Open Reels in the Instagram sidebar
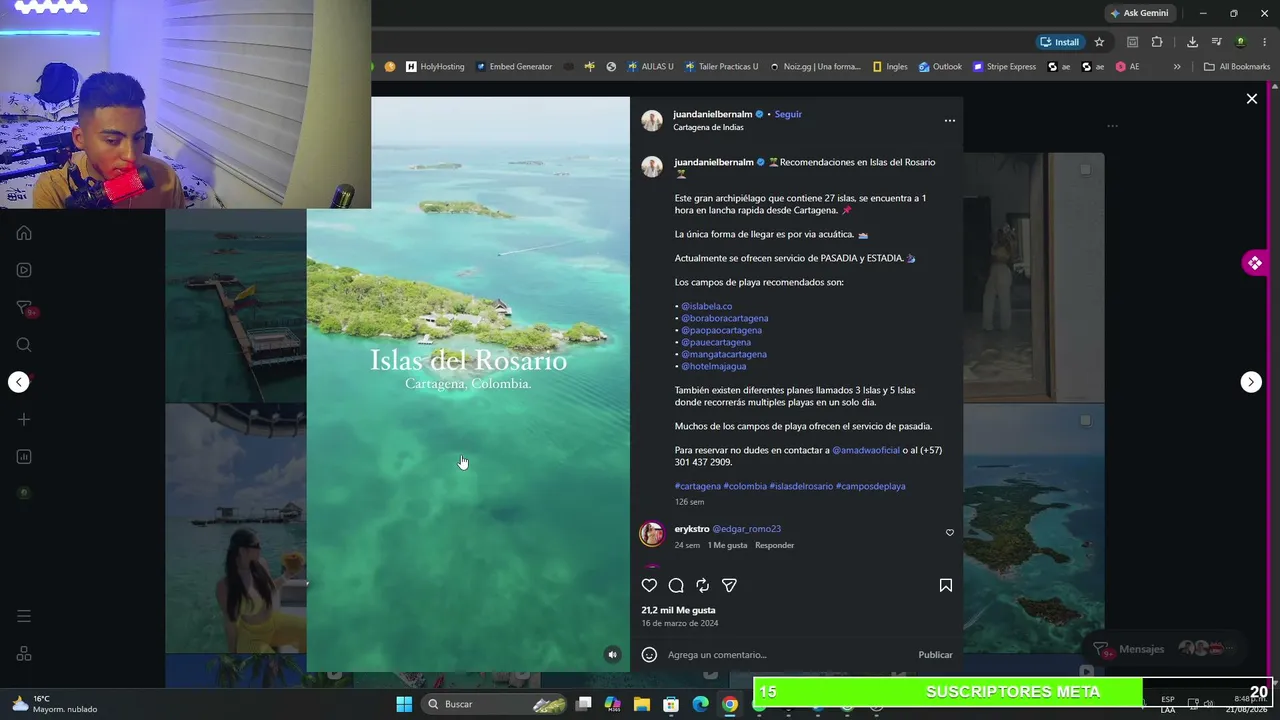The width and height of the screenshot is (1280, 720). tap(24, 270)
